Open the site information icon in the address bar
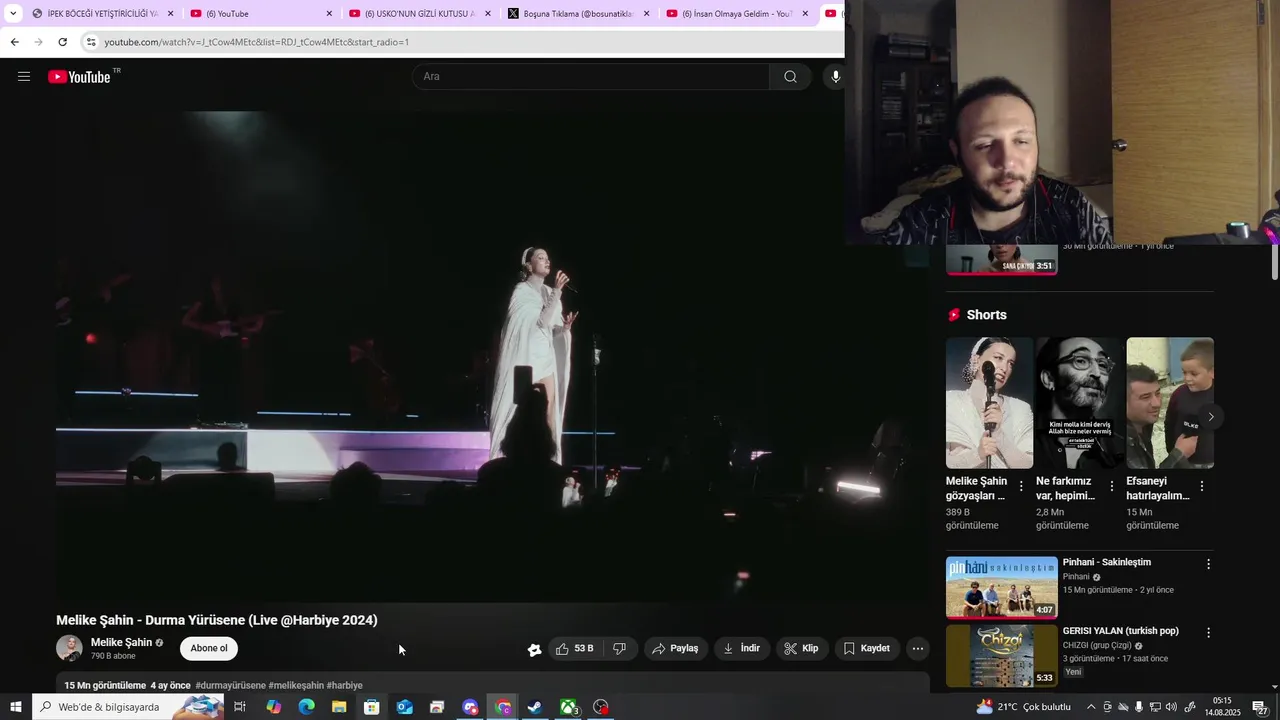Image resolution: width=1280 pixels, height=720 pixels. [x=91, y=42]
